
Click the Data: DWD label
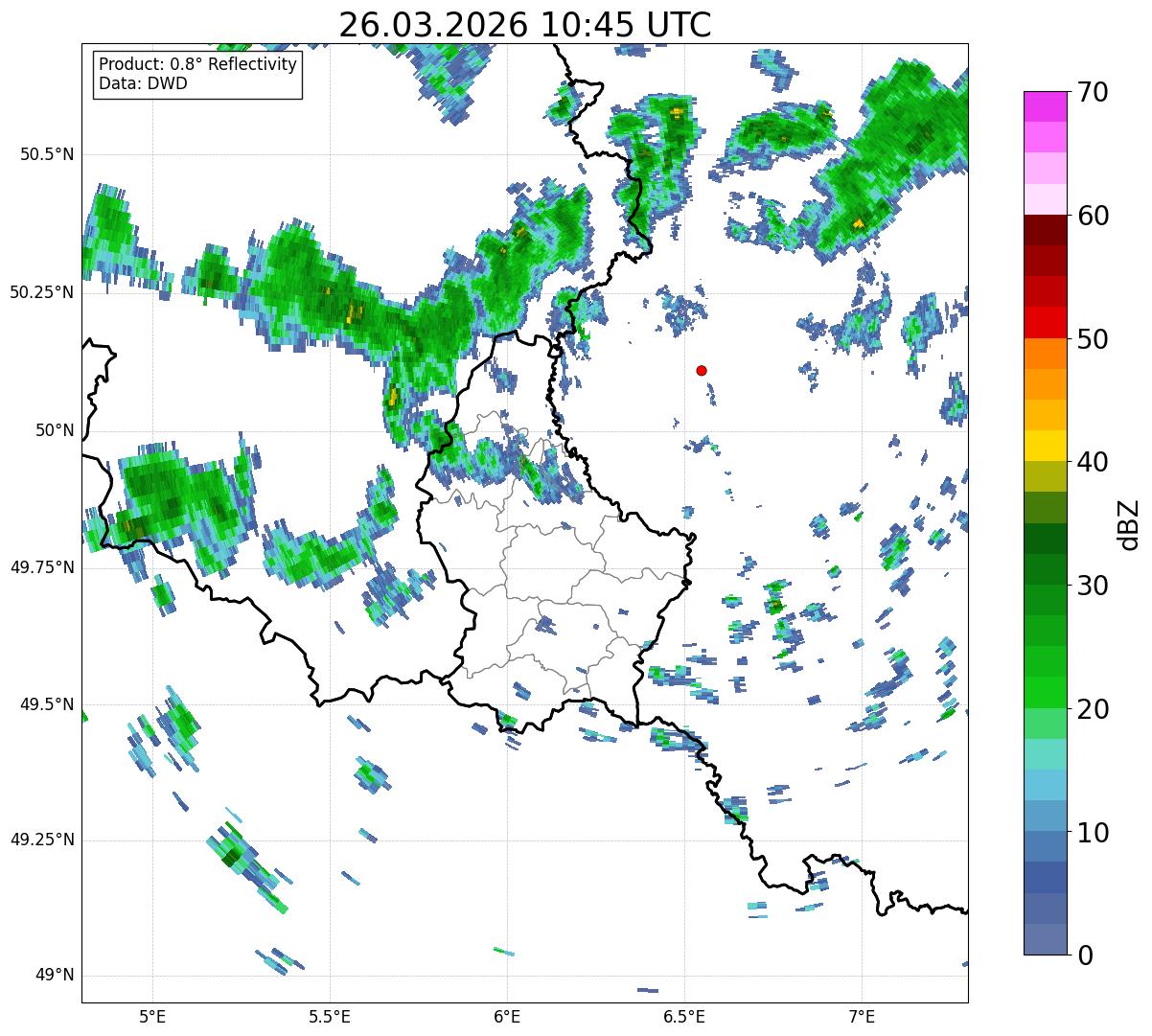[x=143, y=83]
